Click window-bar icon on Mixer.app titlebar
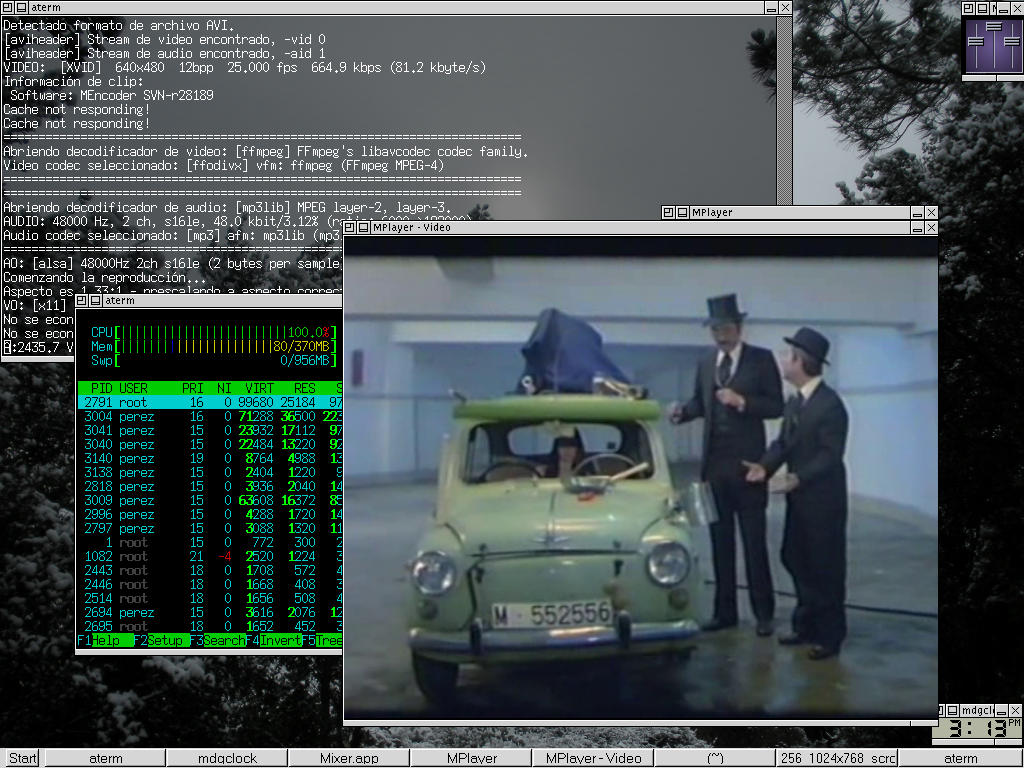 tap(982, 8)
